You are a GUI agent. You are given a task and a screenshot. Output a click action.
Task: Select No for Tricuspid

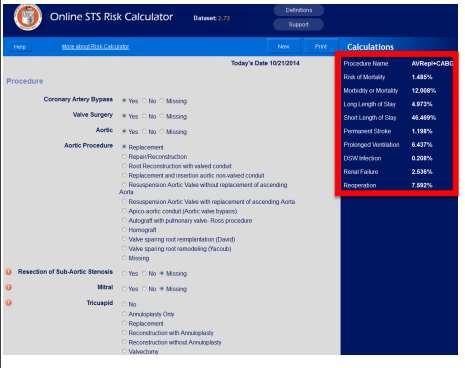(124, 304)
